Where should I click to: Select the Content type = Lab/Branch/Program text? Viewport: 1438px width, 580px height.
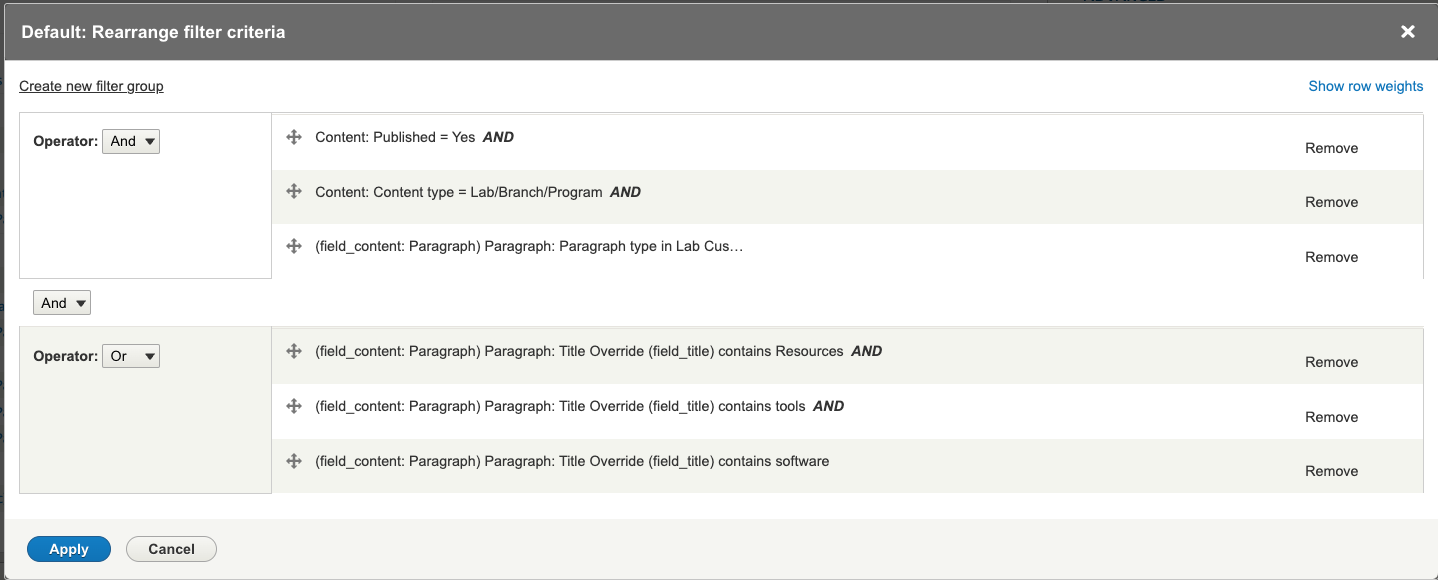(x=459, y=192)
